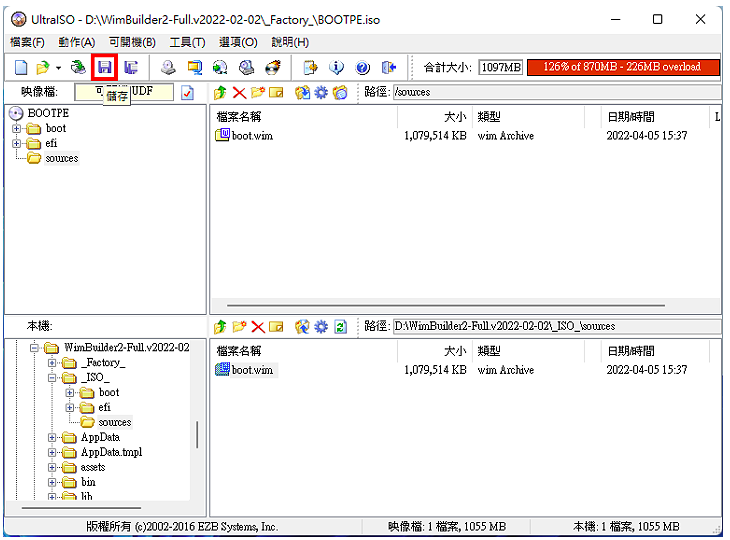
Task: Click the red Delete X in local pane
Action: [258, 327]
